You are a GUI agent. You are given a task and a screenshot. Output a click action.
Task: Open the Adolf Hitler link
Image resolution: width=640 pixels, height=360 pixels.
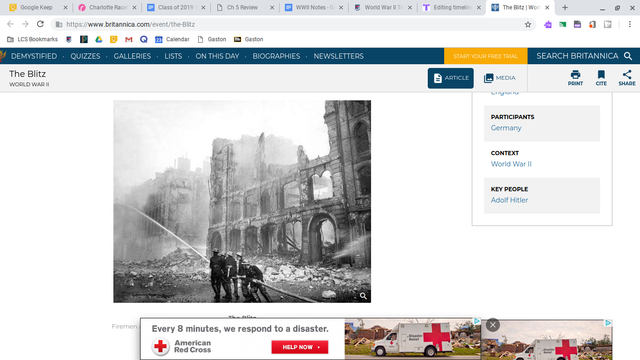pyautogui.click(x=509, y=200)
